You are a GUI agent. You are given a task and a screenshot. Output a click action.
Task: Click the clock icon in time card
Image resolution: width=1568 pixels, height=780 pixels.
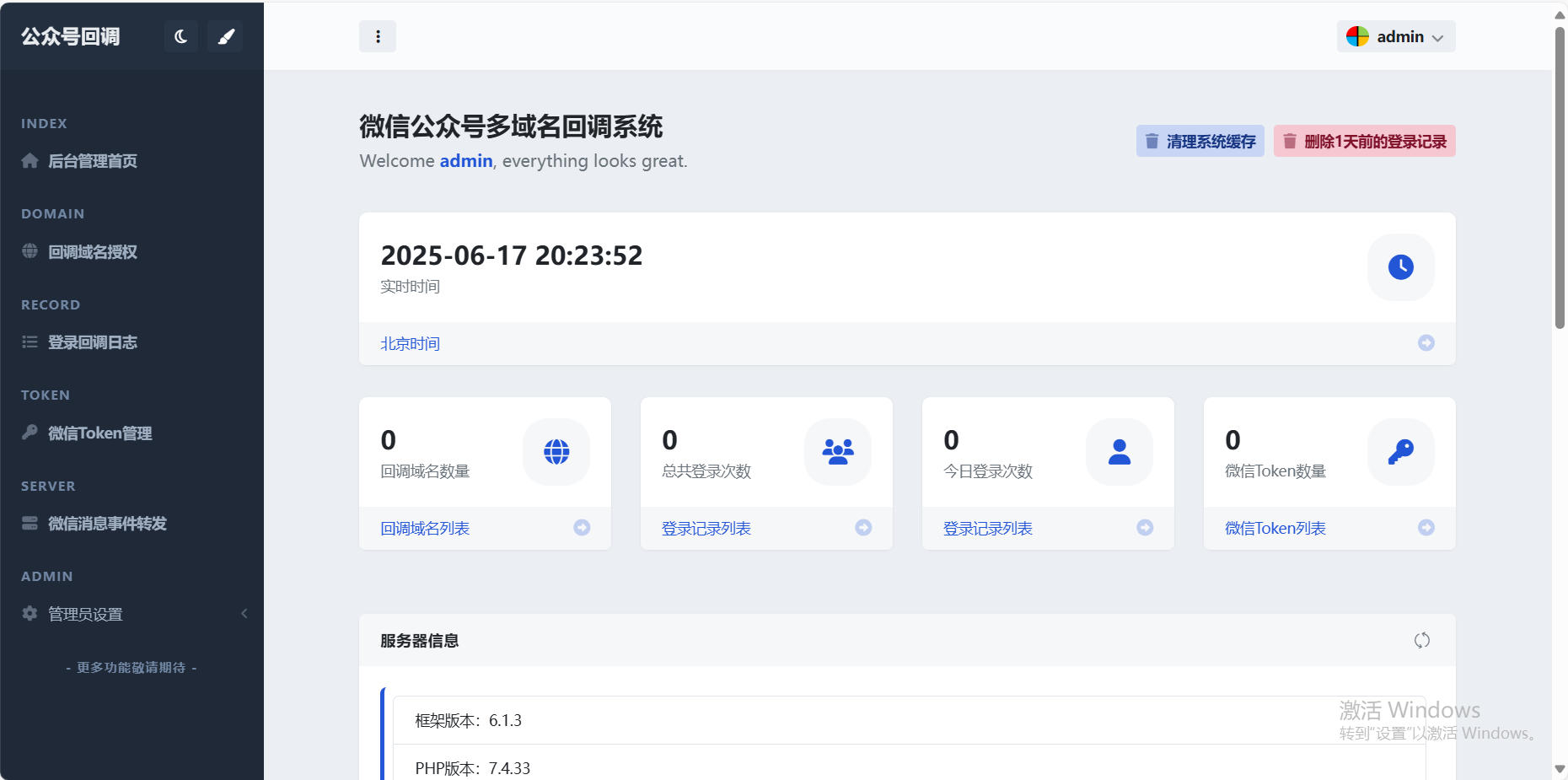coord(1401,267)
